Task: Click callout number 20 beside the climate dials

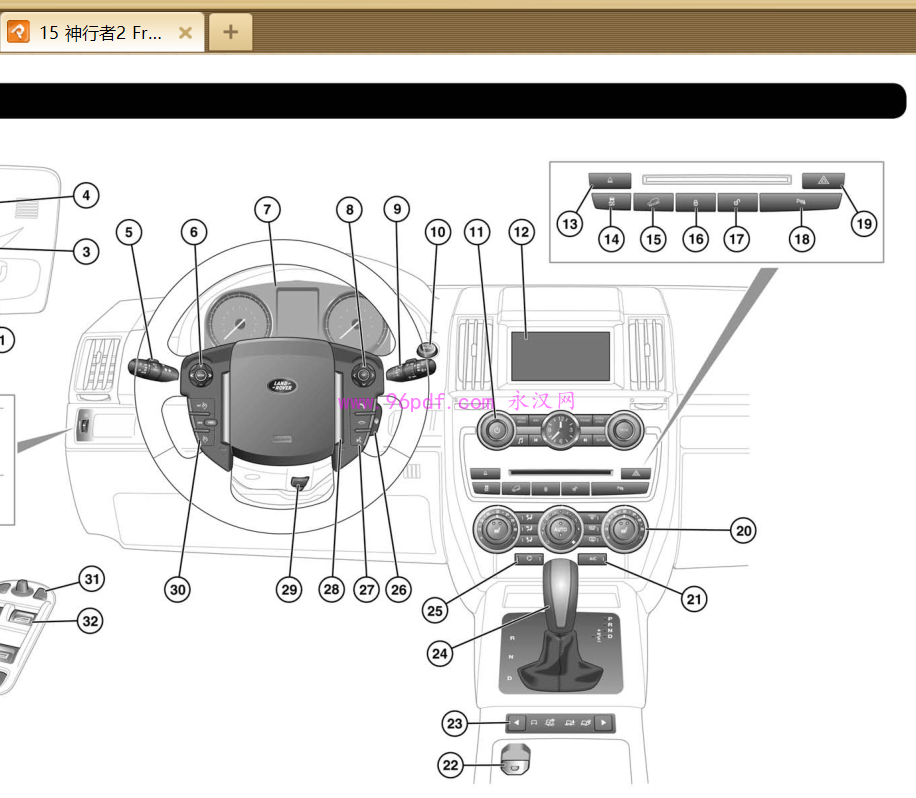Action: (742, 531)
